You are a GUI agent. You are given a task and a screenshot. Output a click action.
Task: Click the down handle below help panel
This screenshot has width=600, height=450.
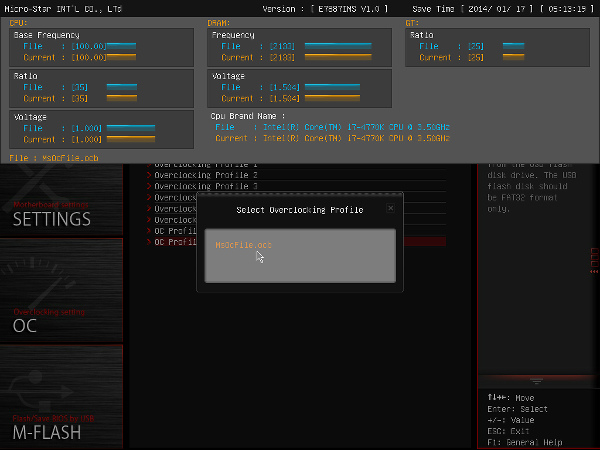click(536, 381)
